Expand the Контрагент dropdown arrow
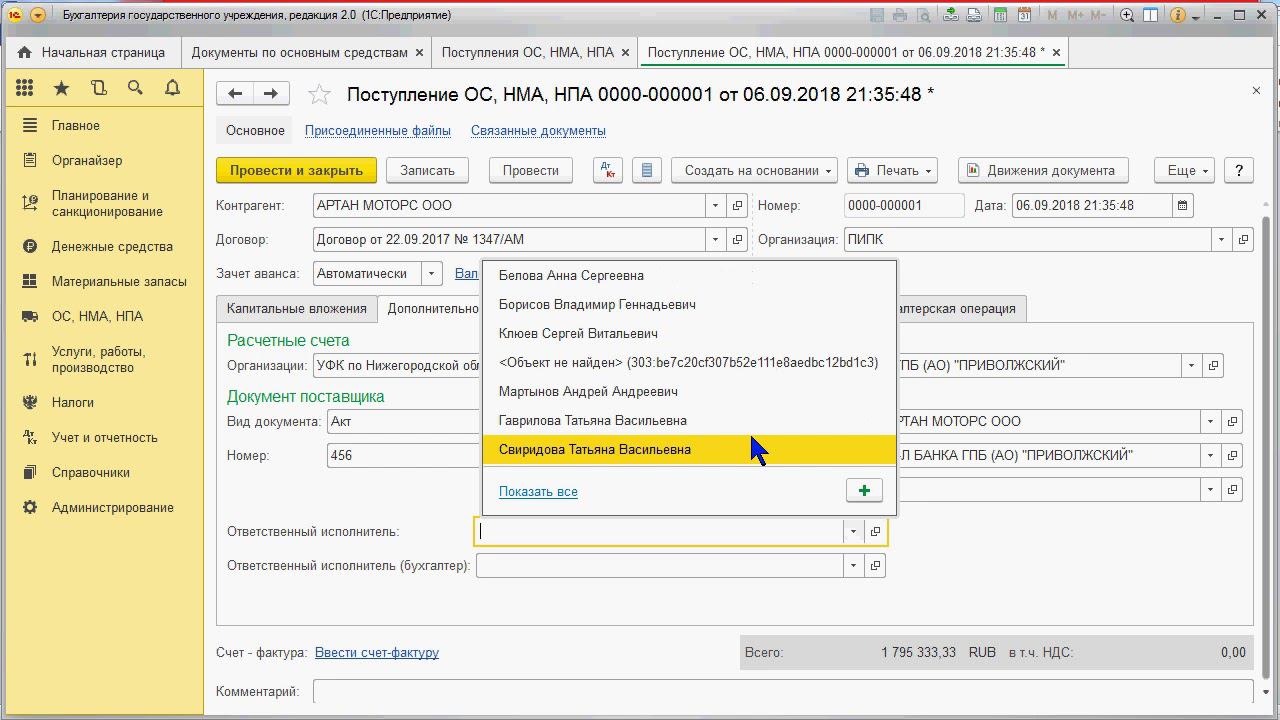 [x=715, y=205]
